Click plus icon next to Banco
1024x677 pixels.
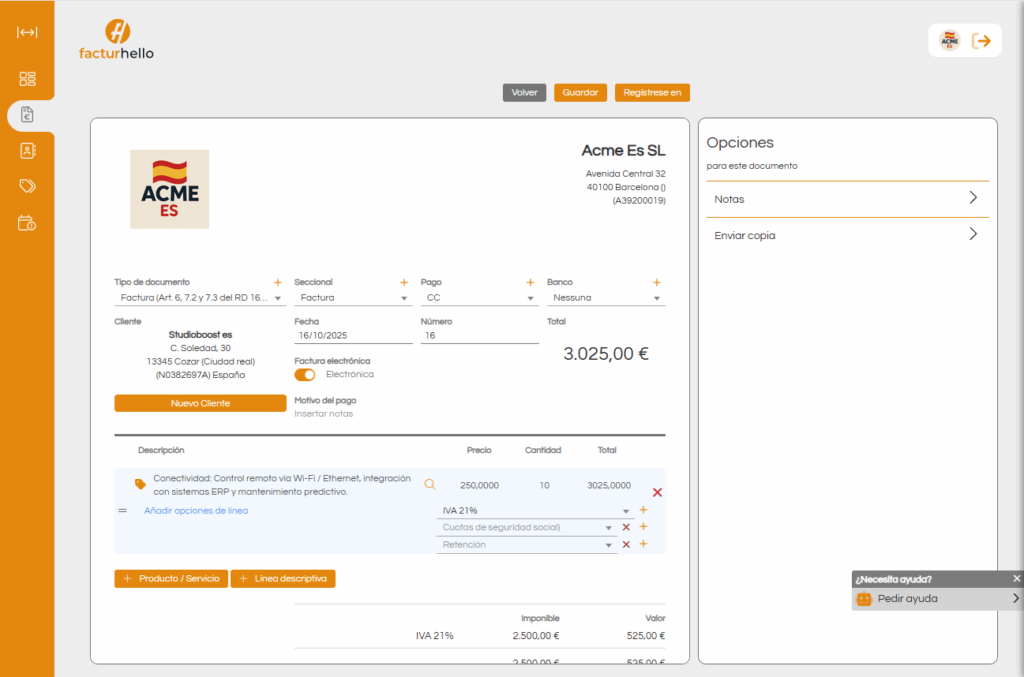tap(657, 282)
